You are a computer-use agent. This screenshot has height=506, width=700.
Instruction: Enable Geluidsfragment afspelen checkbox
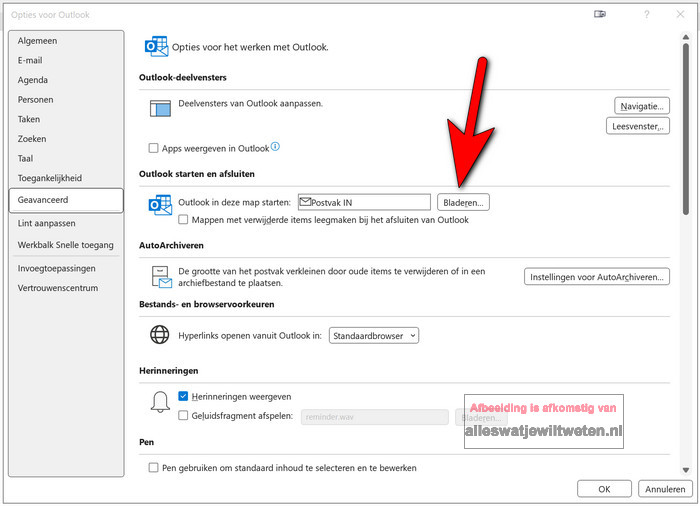(183, 415)
